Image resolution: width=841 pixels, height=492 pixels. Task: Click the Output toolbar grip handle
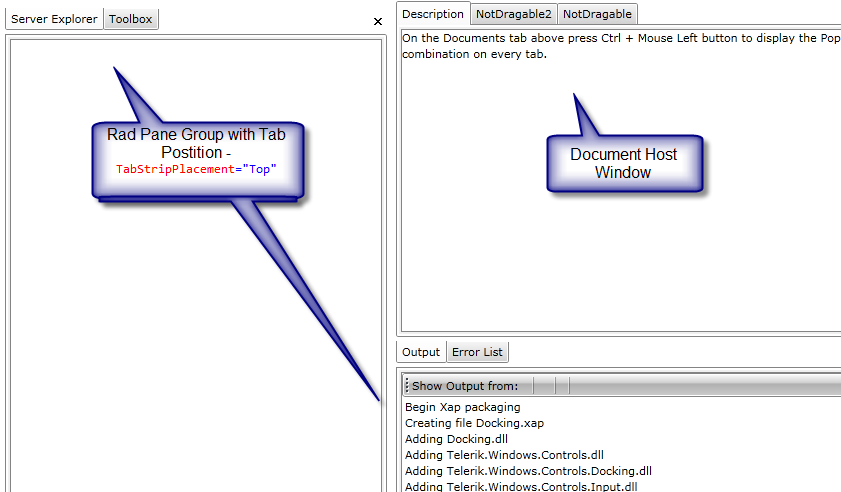point(407,385)
